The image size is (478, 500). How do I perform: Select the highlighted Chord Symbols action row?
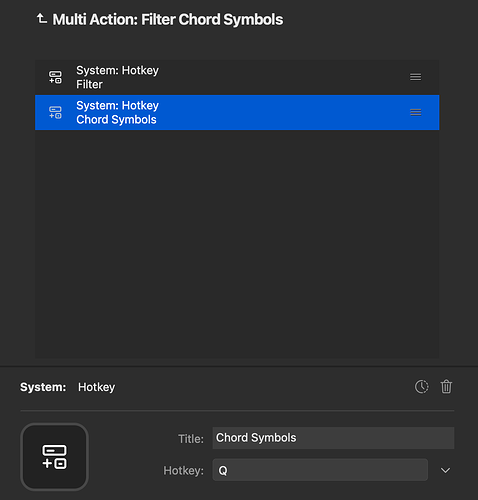pos(237,112)
